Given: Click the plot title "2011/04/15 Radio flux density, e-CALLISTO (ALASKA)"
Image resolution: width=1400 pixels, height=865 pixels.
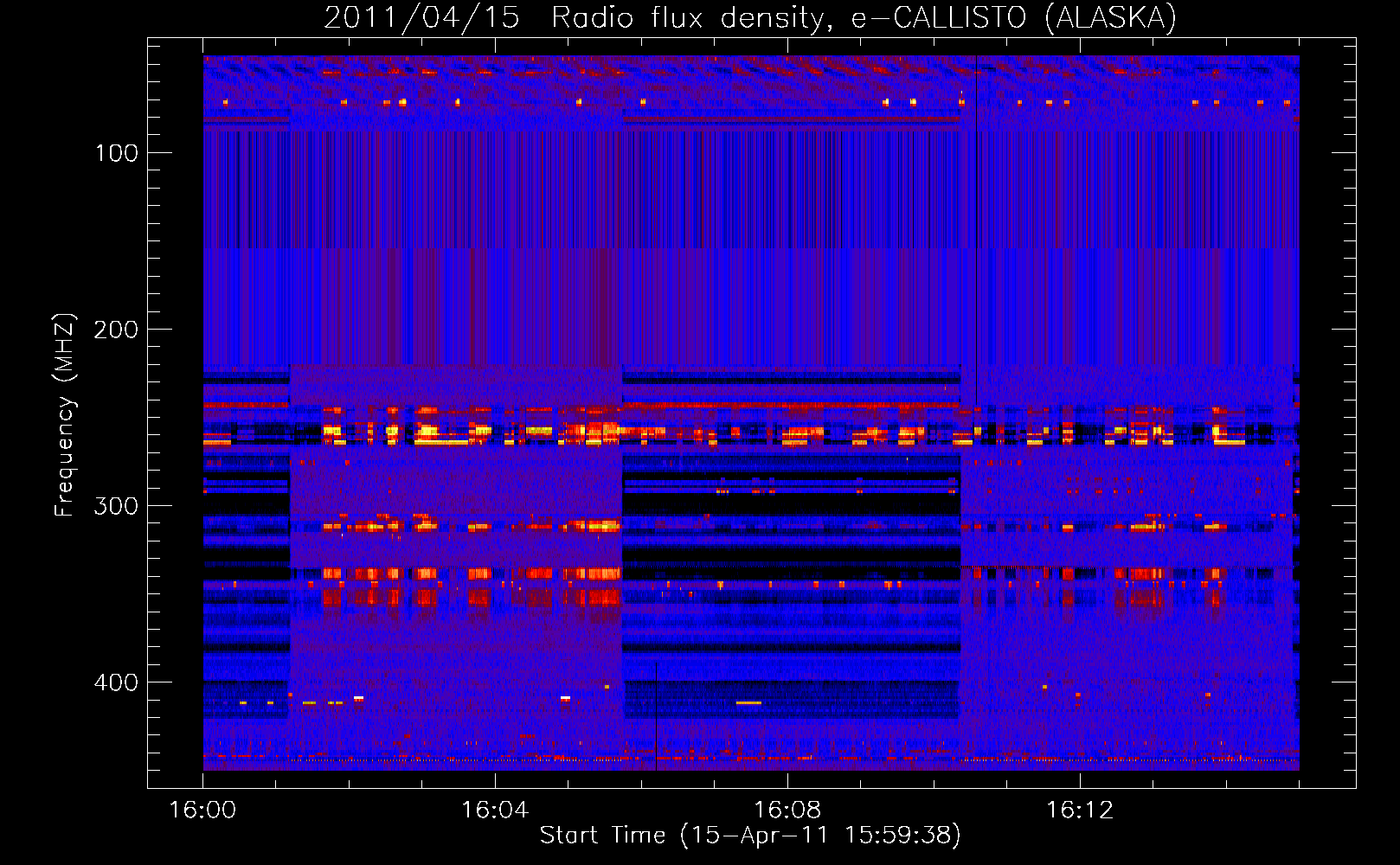Looking at the screenshot, I should click(x=750, y=17).
